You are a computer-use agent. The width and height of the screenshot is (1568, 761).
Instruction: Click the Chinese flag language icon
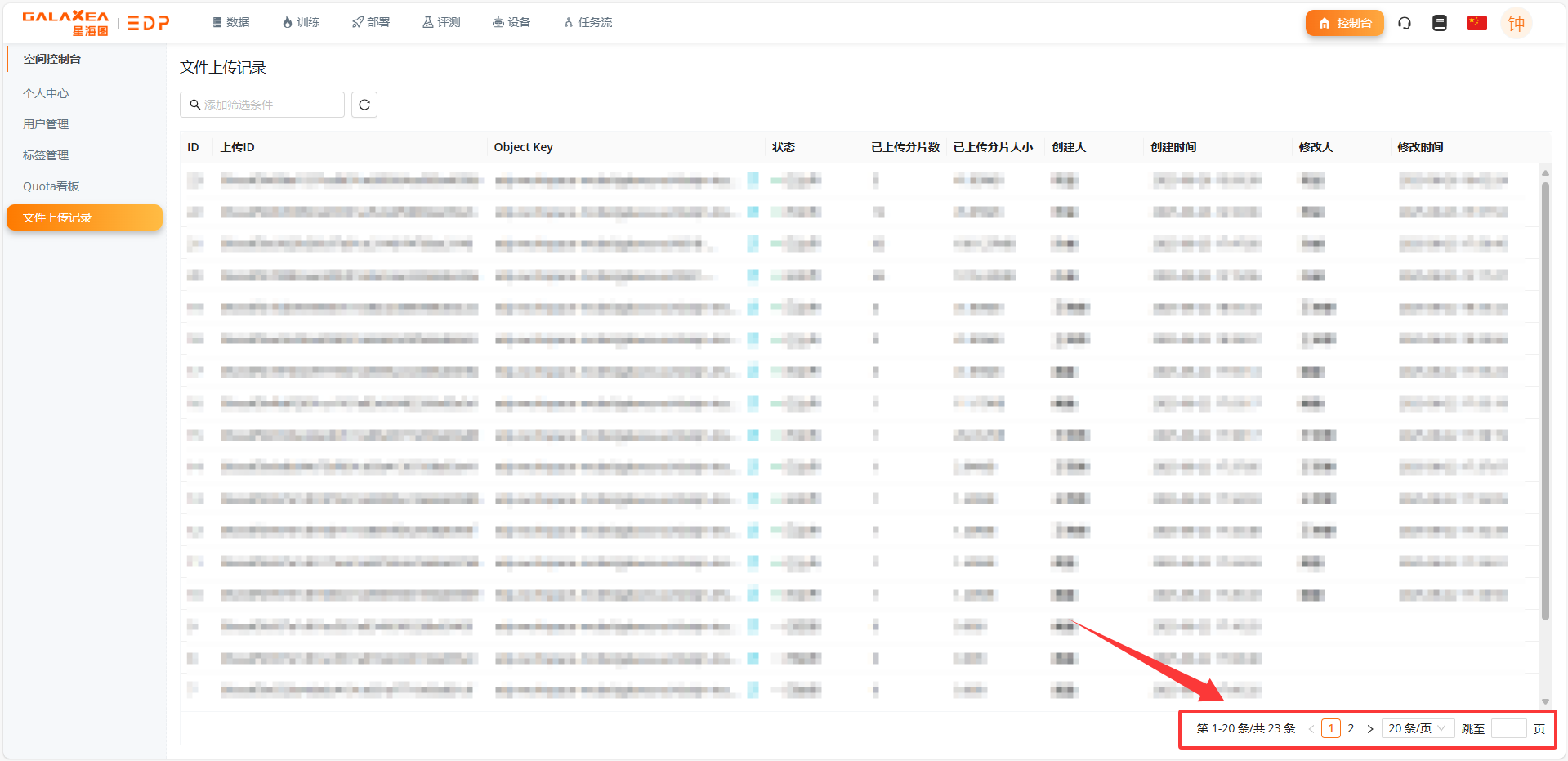[x=1476, y=23]
